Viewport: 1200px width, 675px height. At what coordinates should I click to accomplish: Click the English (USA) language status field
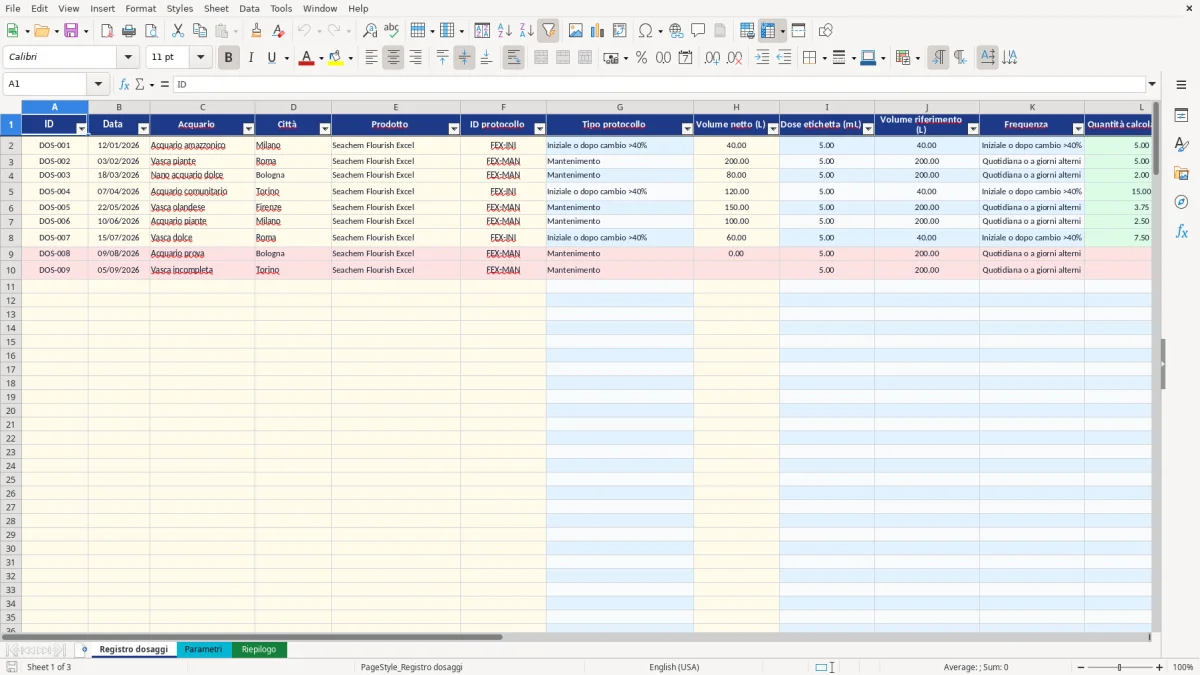pos(674,667)
